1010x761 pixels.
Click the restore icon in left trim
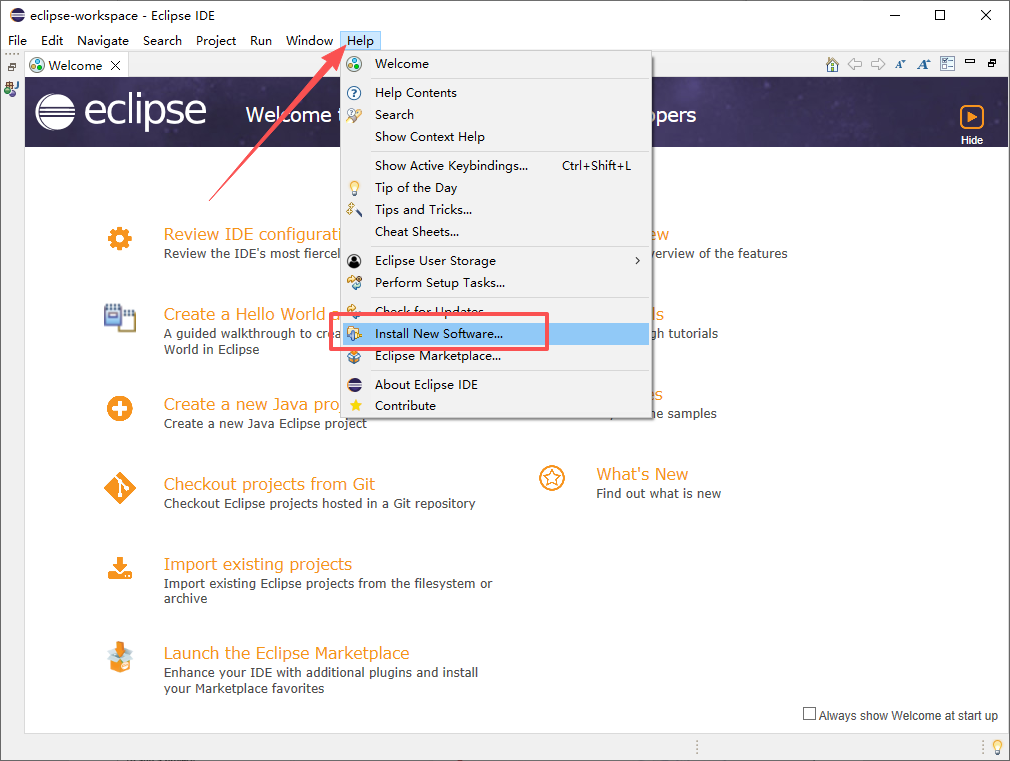[x=12, y=67]
